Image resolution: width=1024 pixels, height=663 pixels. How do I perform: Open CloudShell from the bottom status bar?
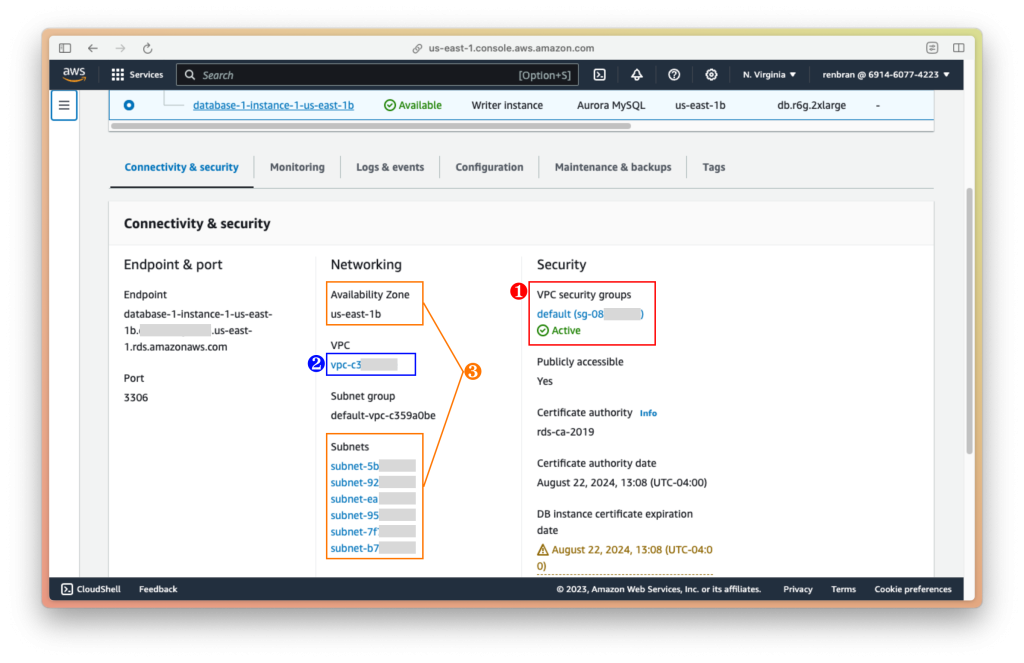(89, 589)
